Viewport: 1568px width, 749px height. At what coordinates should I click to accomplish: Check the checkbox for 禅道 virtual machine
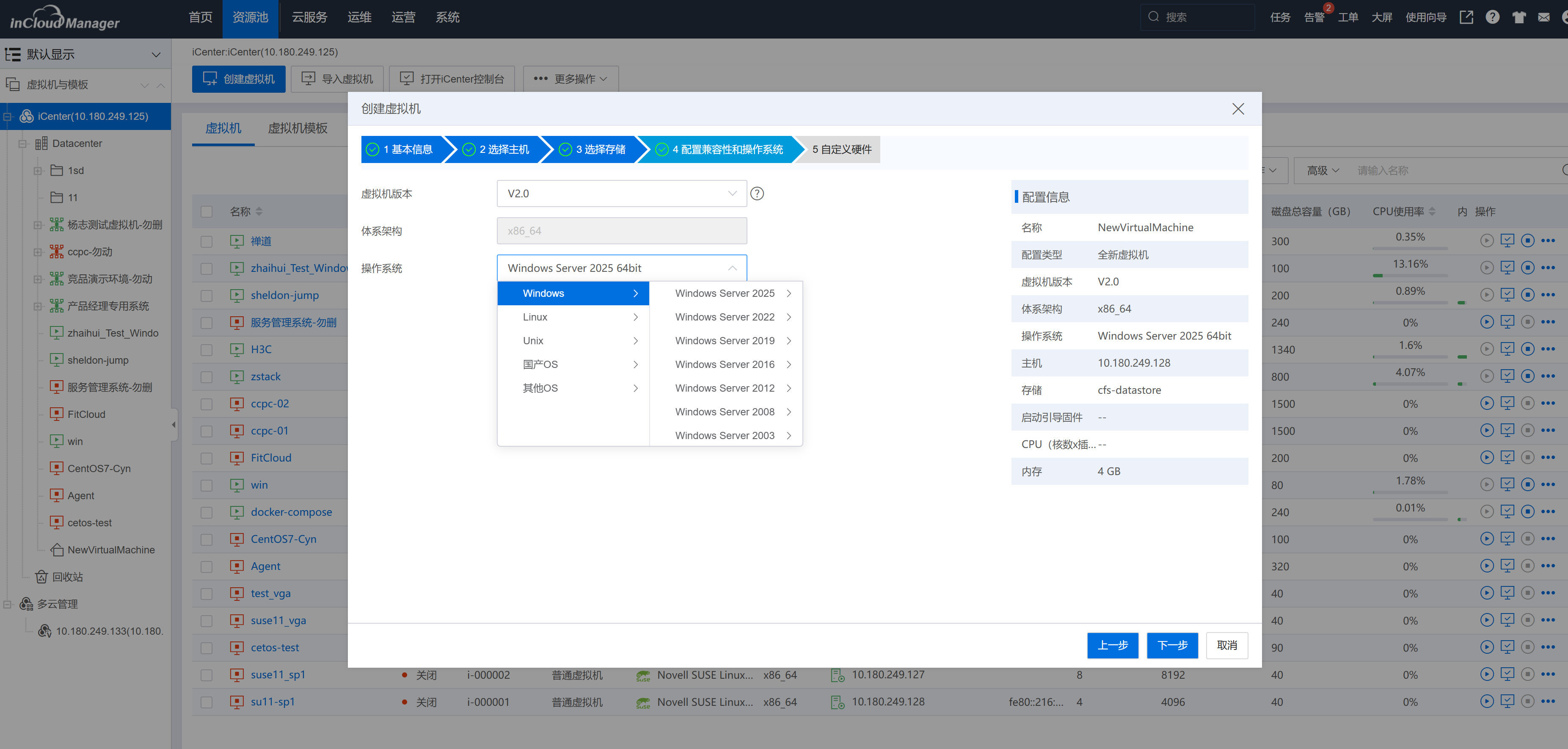207,241
